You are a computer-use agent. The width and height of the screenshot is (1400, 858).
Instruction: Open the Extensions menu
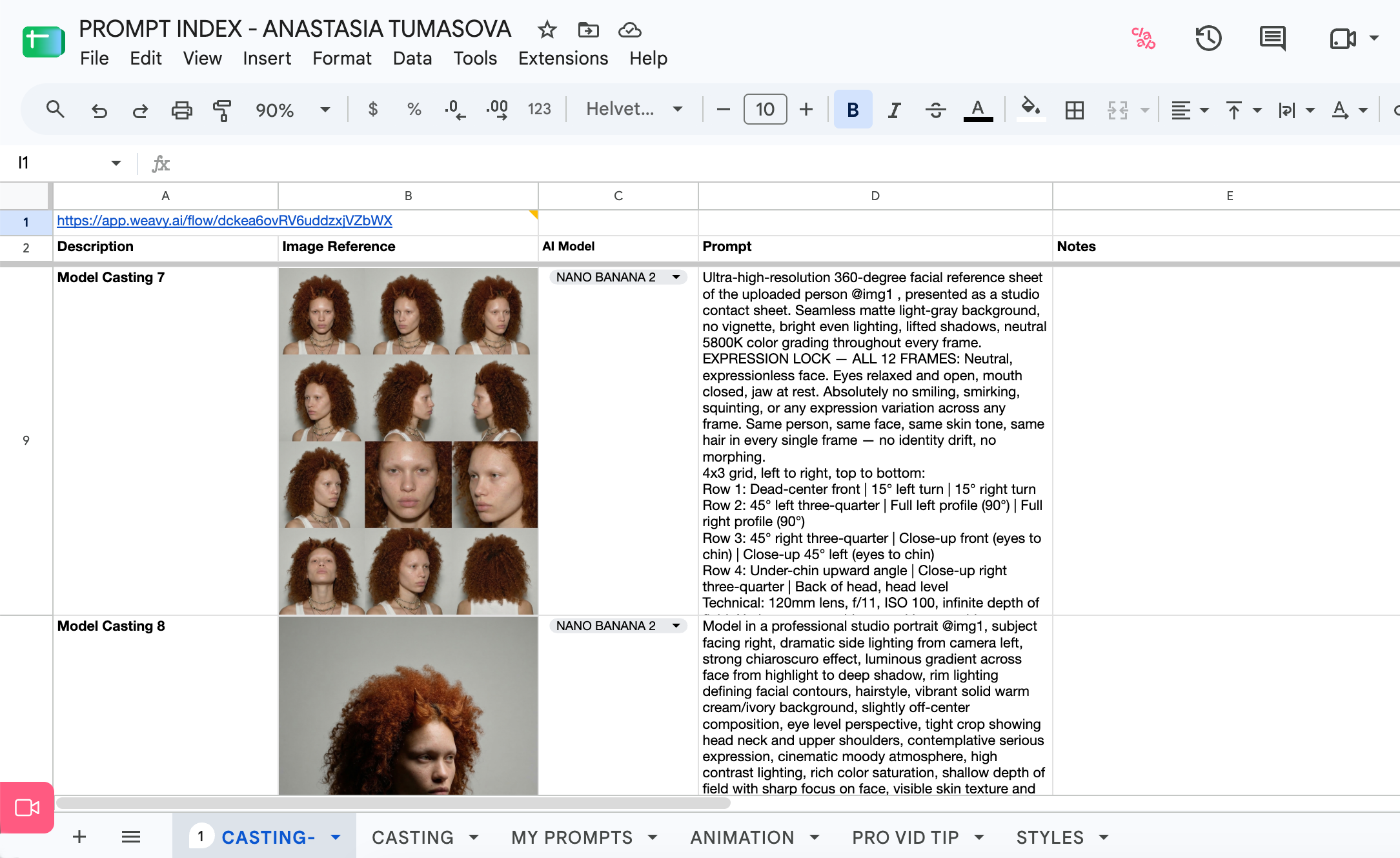click(x=563, y=58)
